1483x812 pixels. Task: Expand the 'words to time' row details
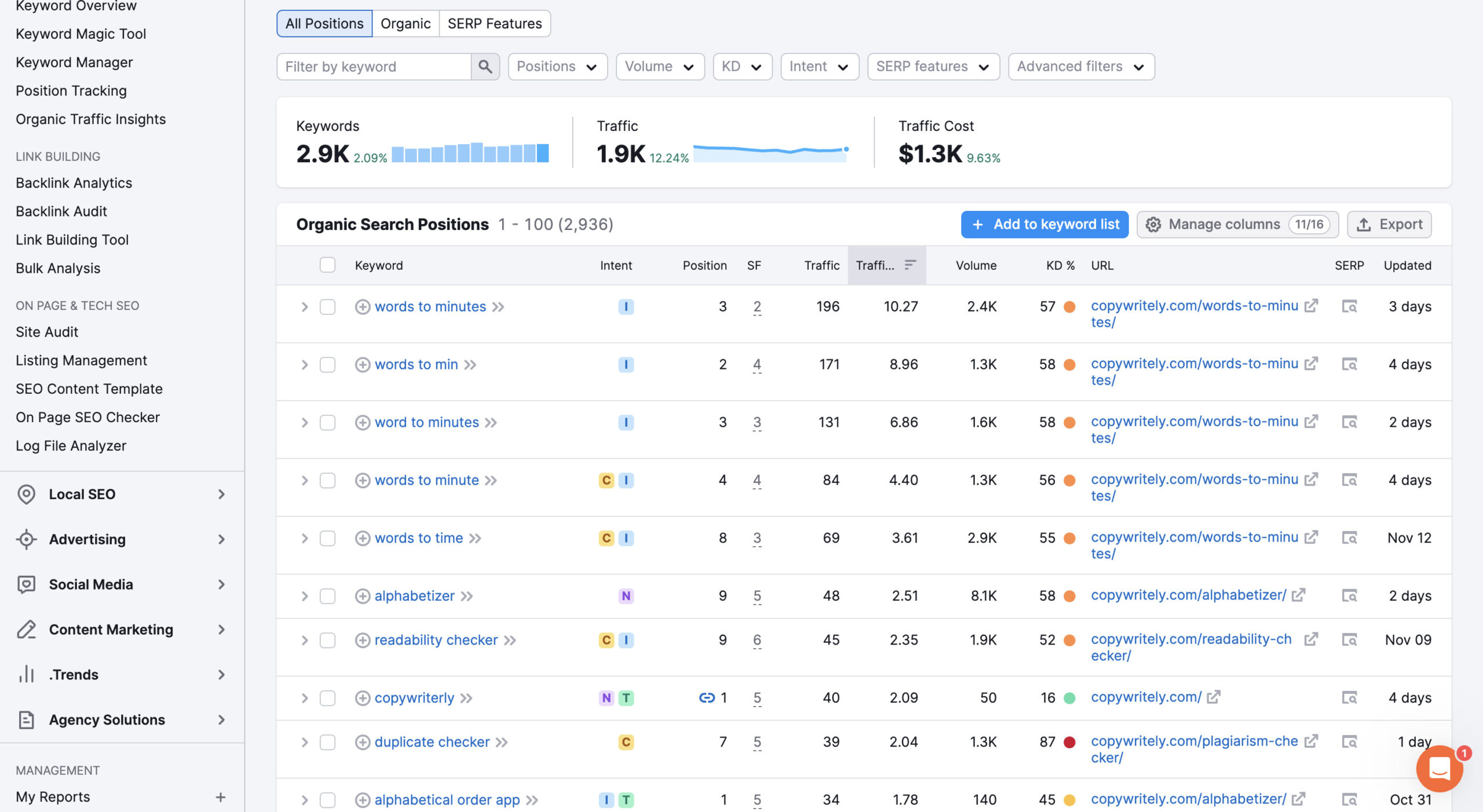(304, 538)
